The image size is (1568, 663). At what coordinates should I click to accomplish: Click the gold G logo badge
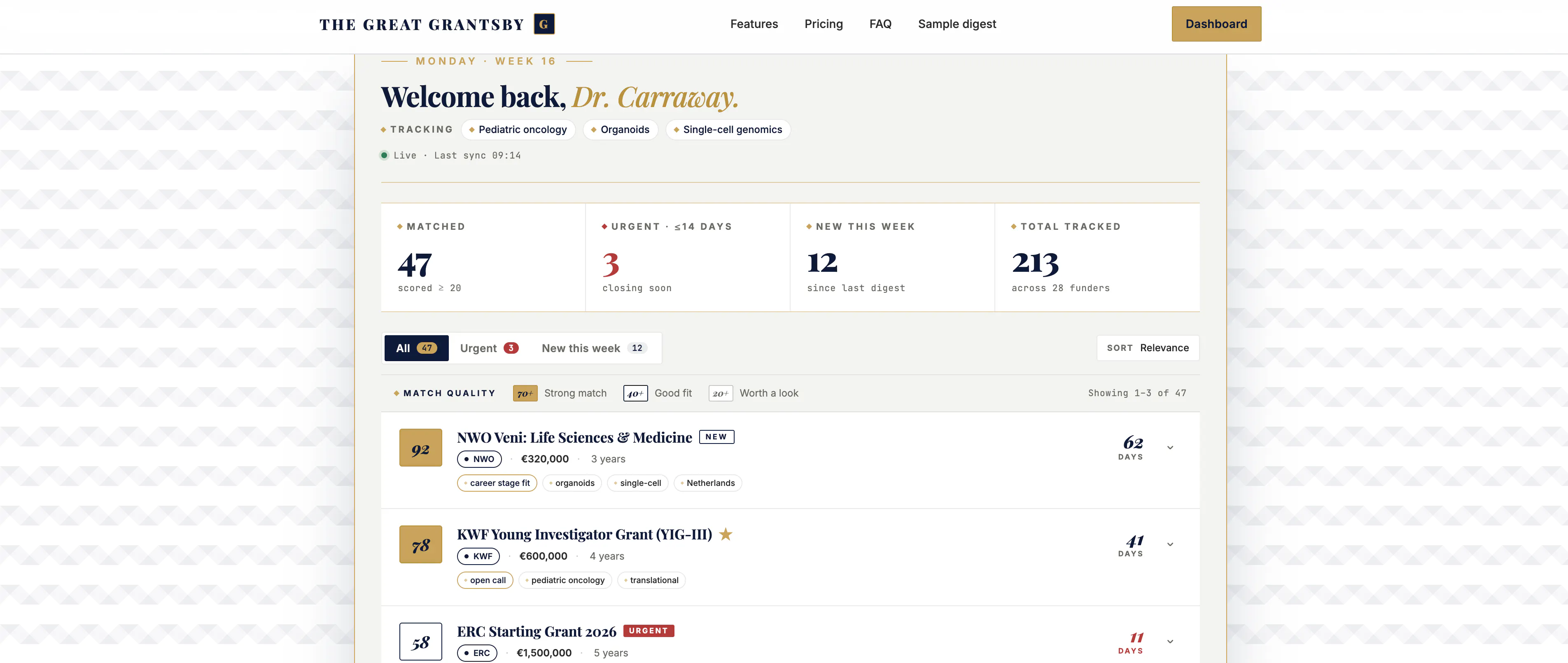point(544,24)
